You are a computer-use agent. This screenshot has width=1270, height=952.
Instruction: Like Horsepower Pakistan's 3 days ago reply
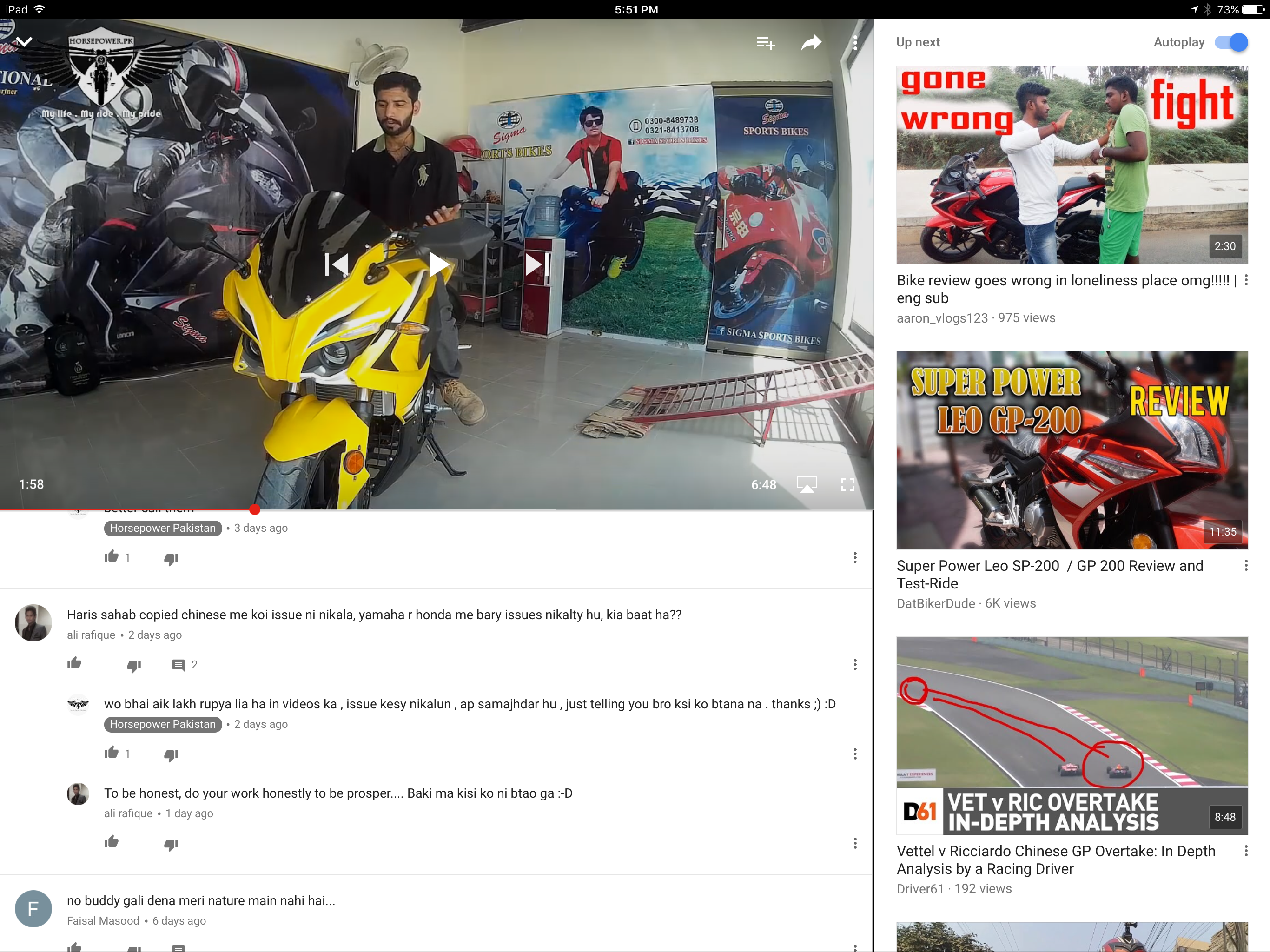pyautogui.click(x=112, y=556)
